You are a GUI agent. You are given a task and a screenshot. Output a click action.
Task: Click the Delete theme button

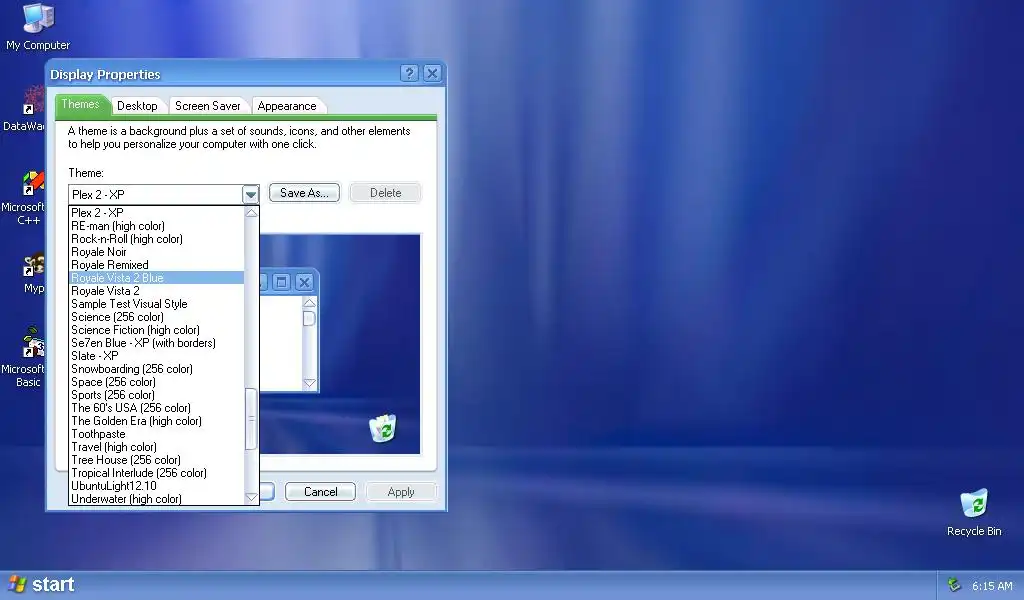tap(385, 193)
